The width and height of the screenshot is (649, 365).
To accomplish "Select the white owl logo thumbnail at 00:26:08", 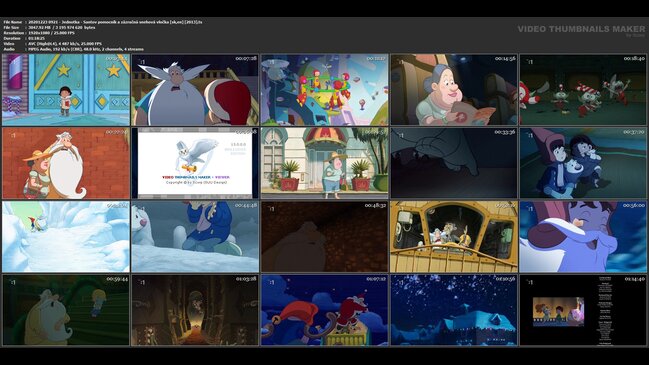I will click(195, 163).
